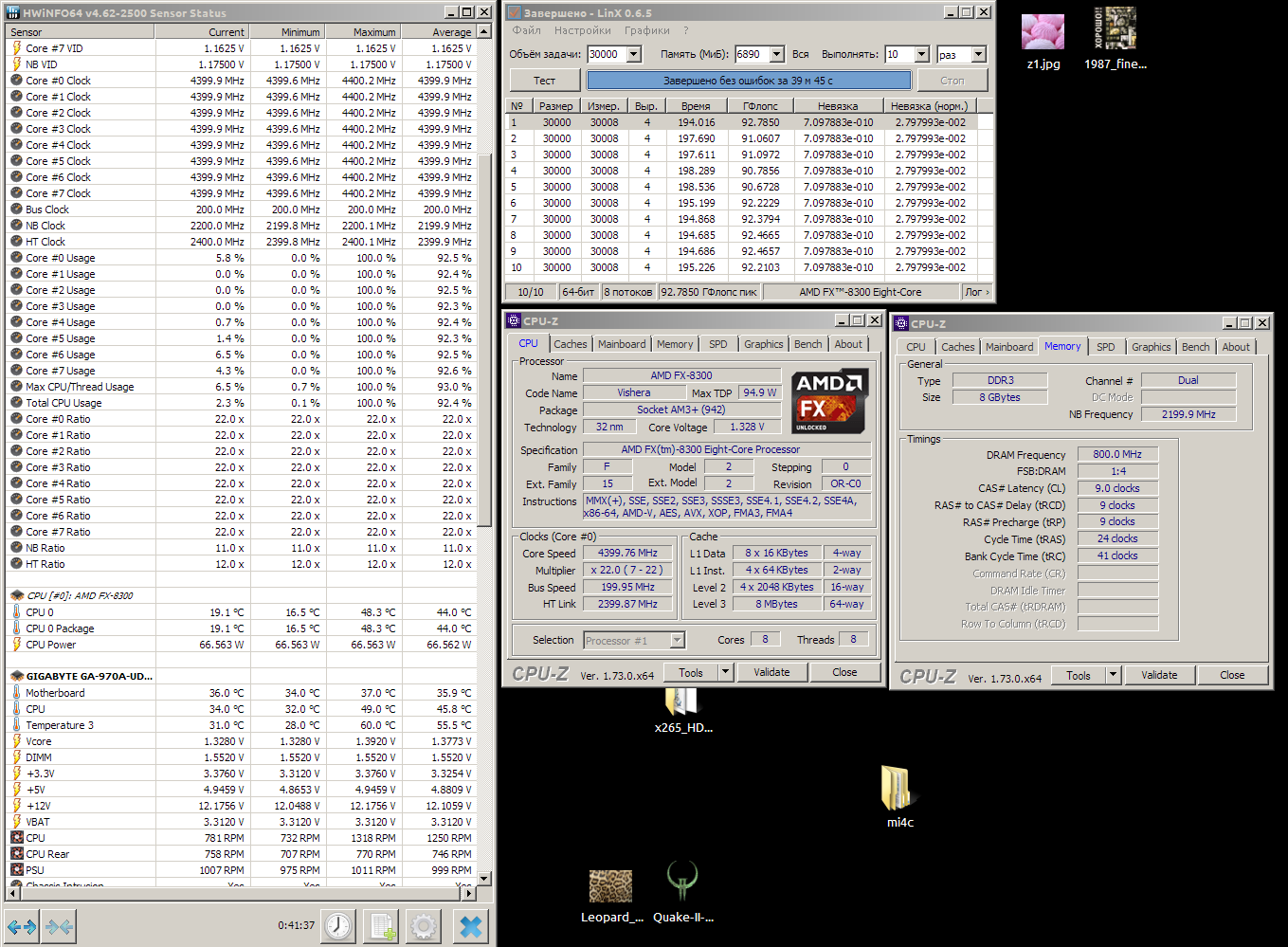Click the thermometer icon next to Motherboard
The width and height of the screenshot is (1288, 947).
[x=16, y=693]
